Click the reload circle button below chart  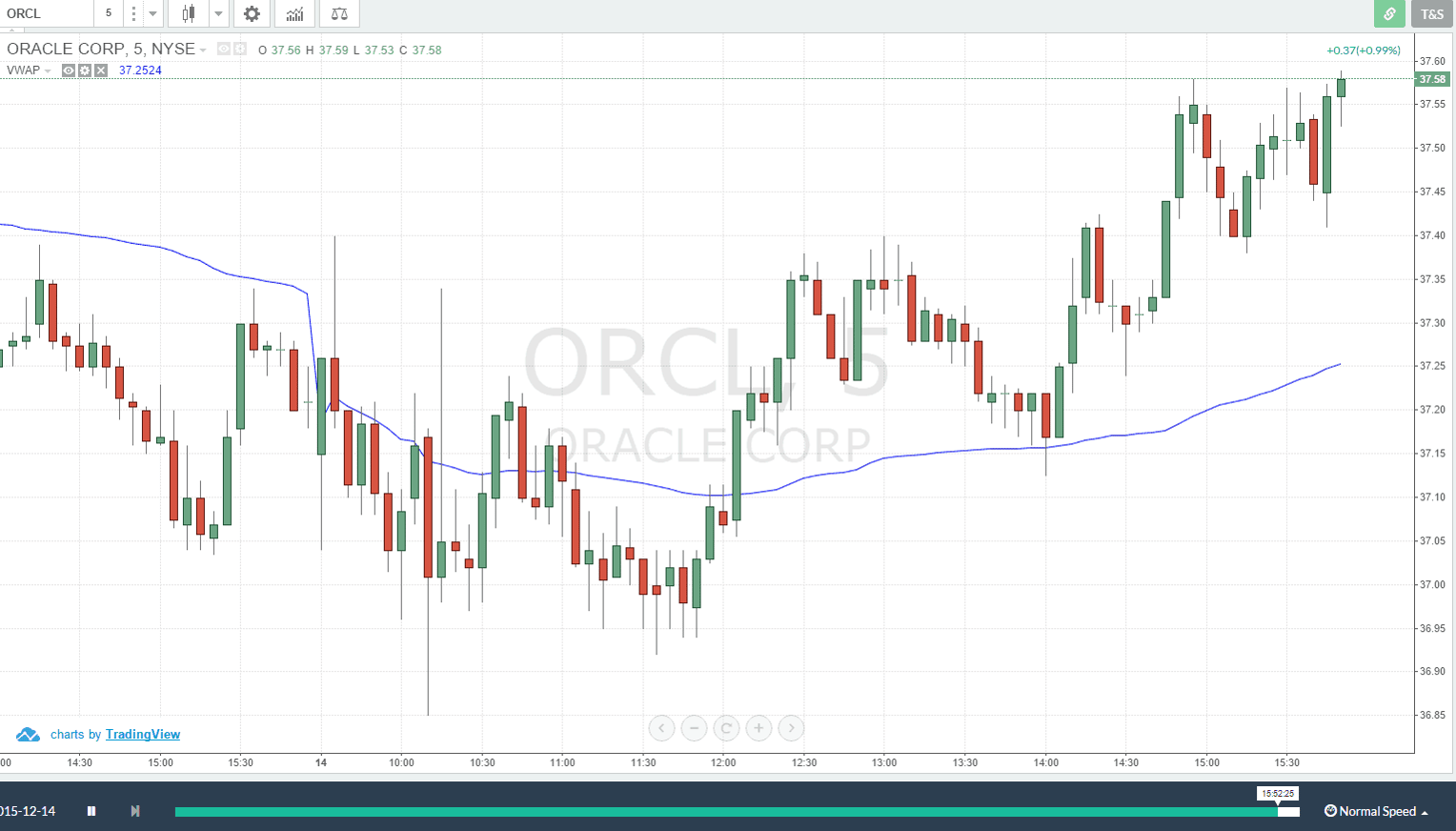726,728
